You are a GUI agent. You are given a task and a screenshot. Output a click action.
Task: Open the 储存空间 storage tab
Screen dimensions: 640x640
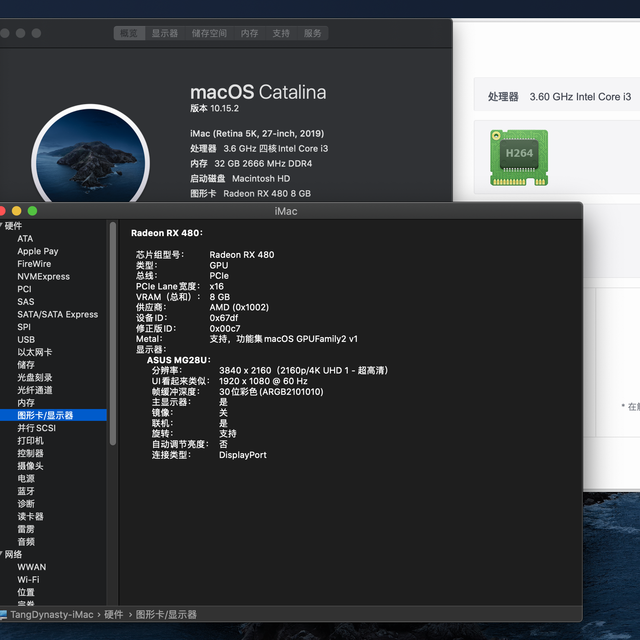[209, 33]
